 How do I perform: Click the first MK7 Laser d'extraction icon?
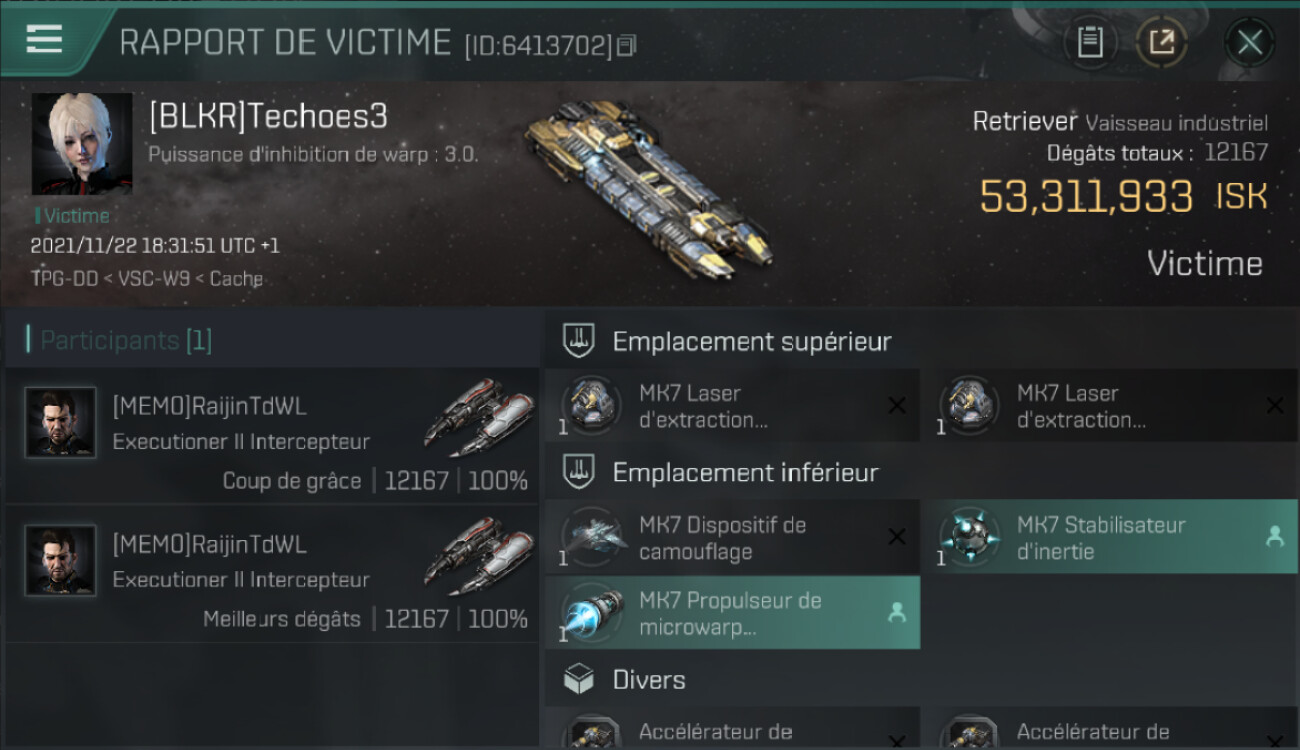[x=590, y=404]
